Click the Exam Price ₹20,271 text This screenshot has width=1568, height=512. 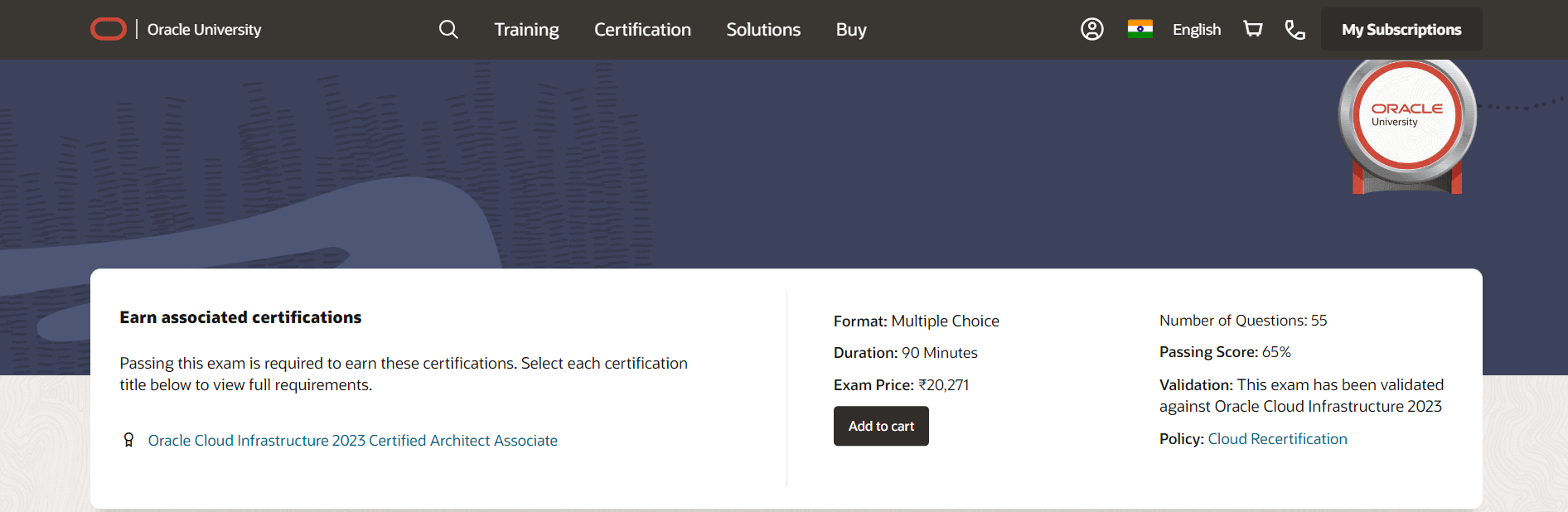coord(901,385)
